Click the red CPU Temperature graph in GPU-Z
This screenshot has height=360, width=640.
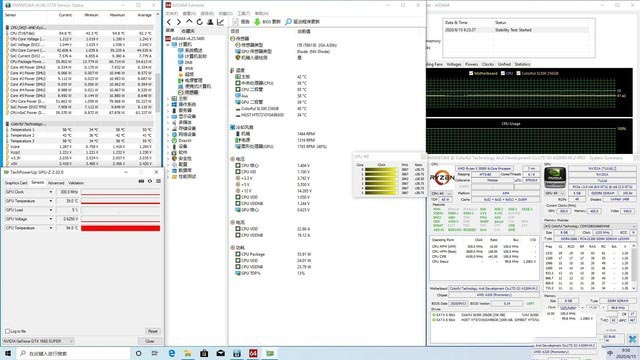click(x=120, y=228)
